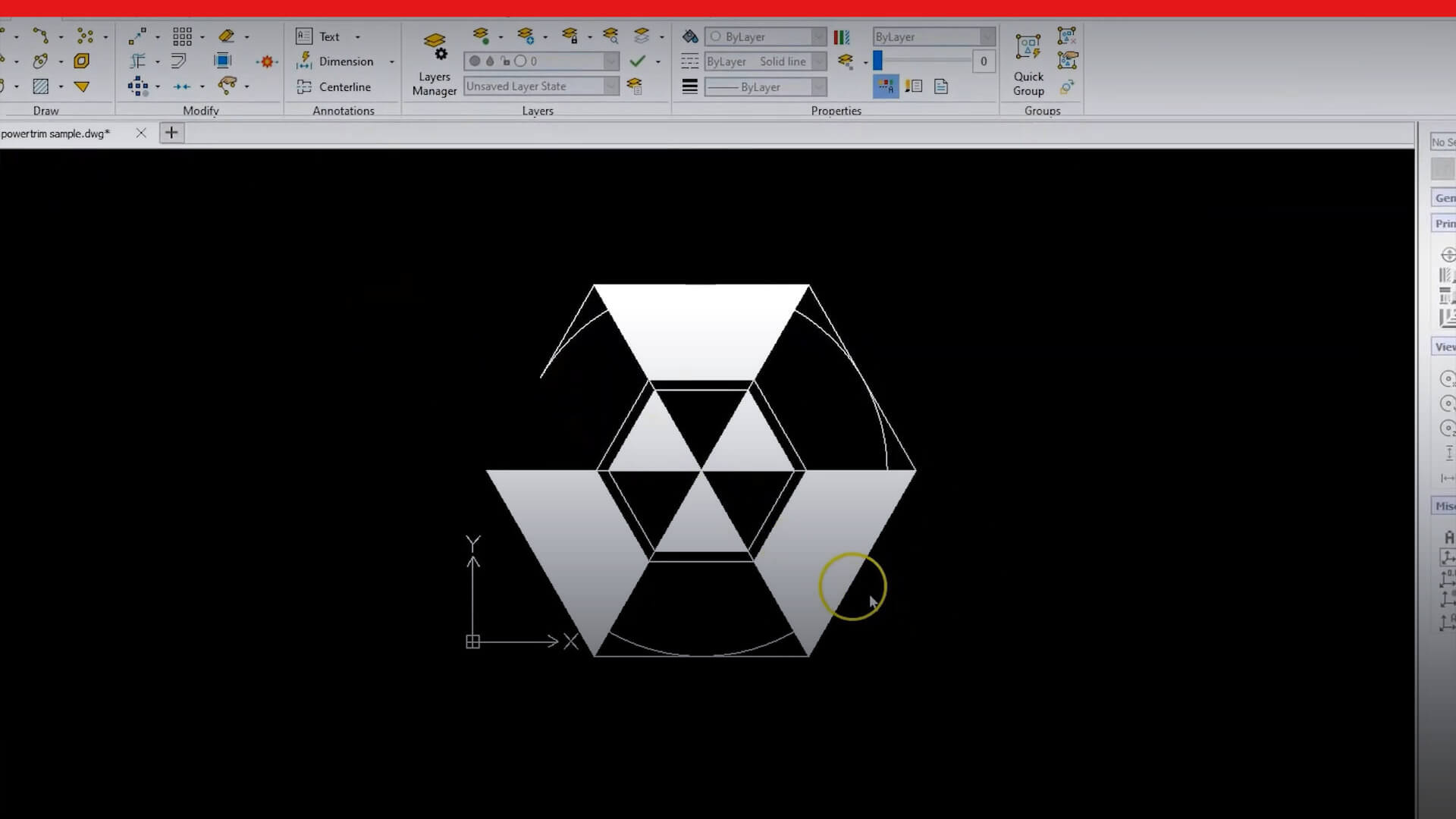Image resolution: width=1456 pixels, height=819 pixels.
Task: Expand the Dimension tool dropdown arrow
Action: [x=392, y=61]
